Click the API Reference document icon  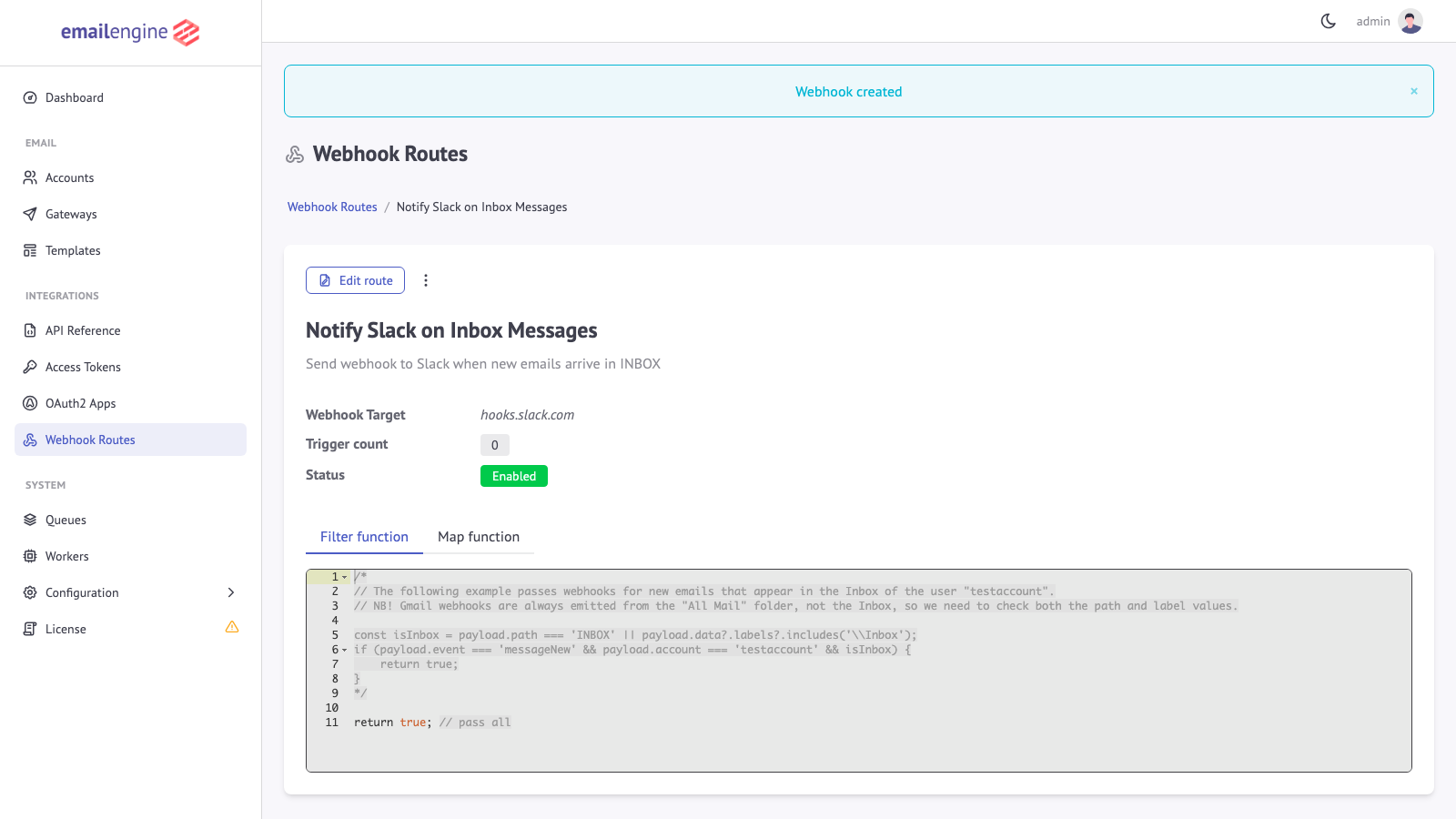[x=30, y=330]
